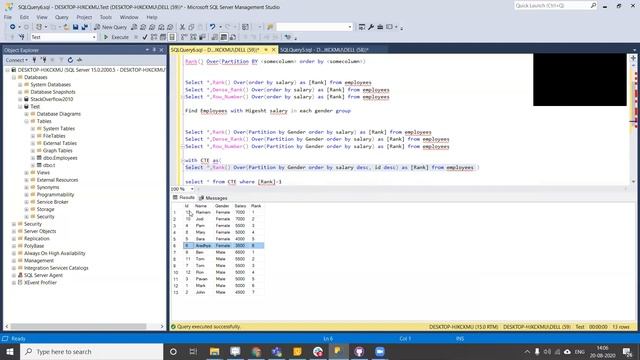Click the Object Explorer horizontal scrollbar
The height and width of the screenshot is (360, 640).
tap(78, 327)
